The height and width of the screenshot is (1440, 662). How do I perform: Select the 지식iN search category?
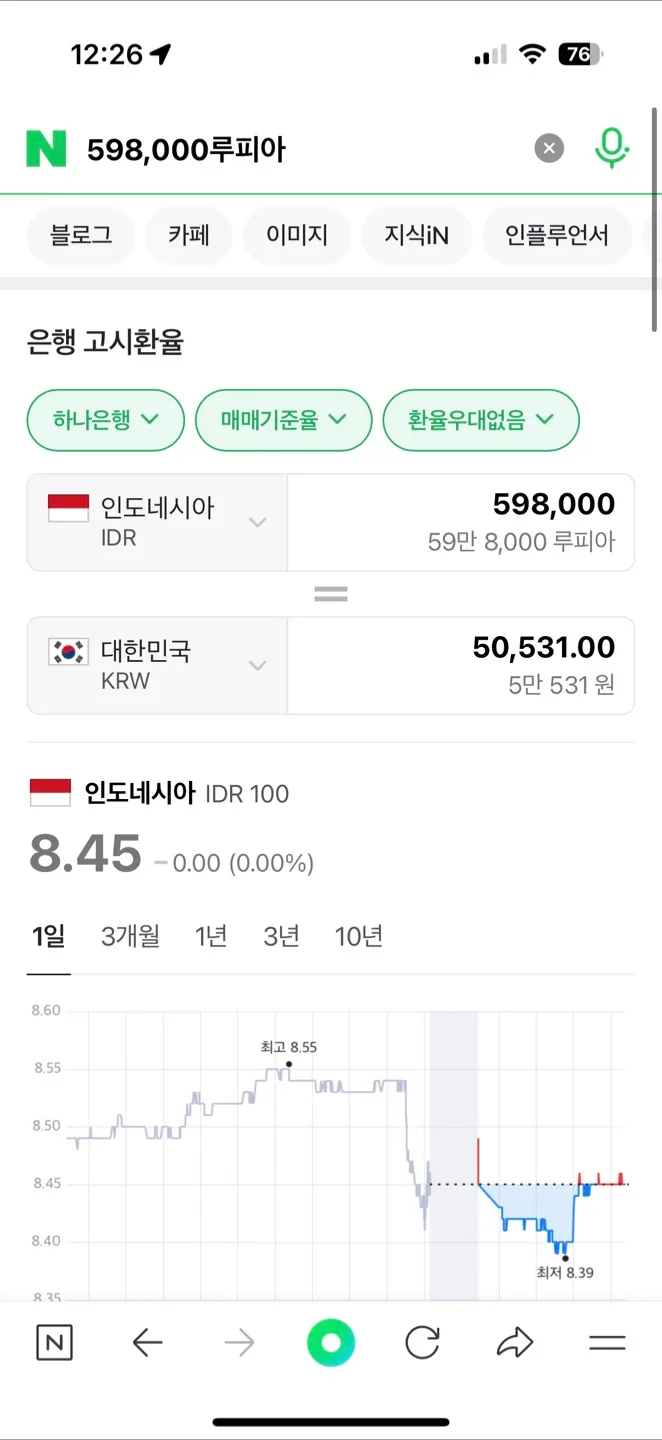(x=416, y=236)
